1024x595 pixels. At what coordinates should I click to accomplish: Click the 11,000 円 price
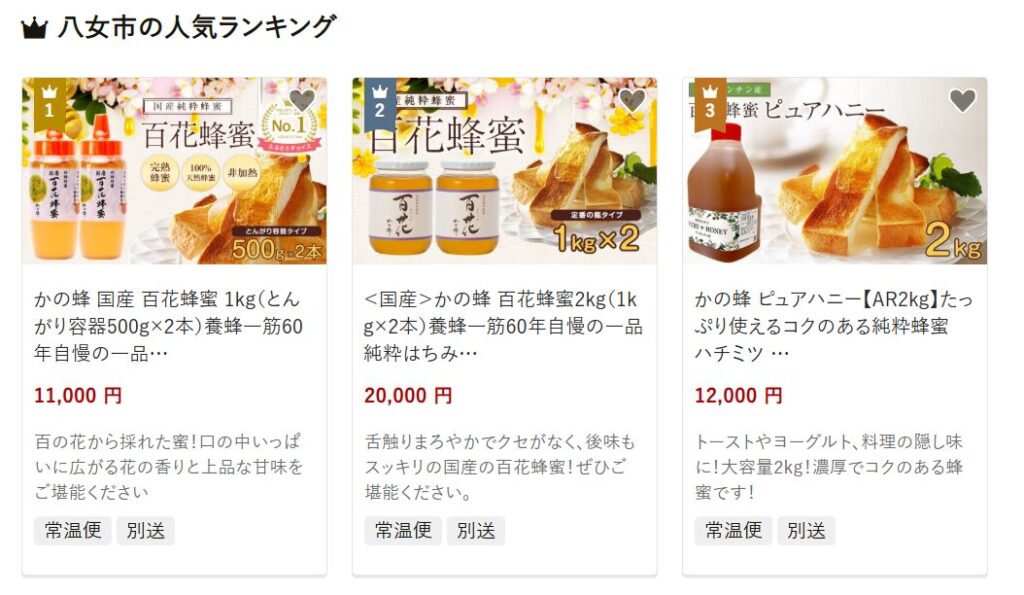pyautogui.click(x=78, y=395)
